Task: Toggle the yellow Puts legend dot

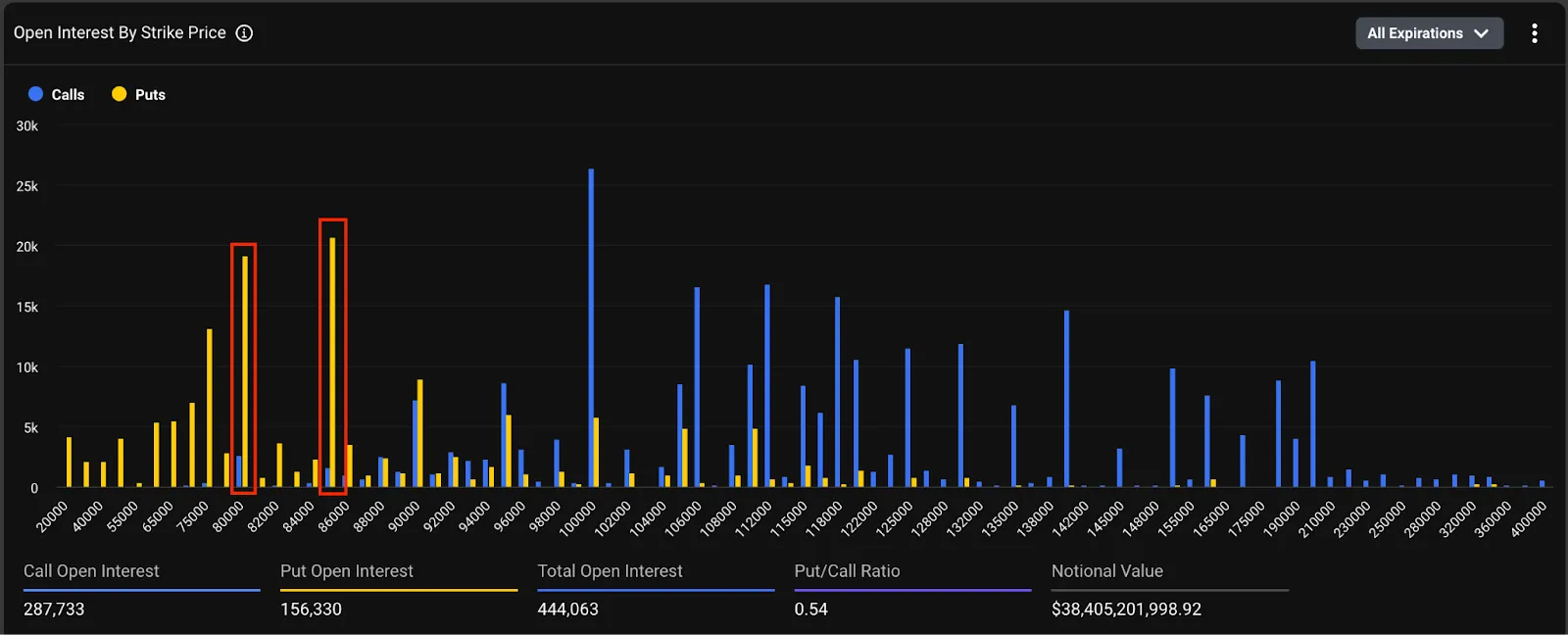Action: [120, 94]
